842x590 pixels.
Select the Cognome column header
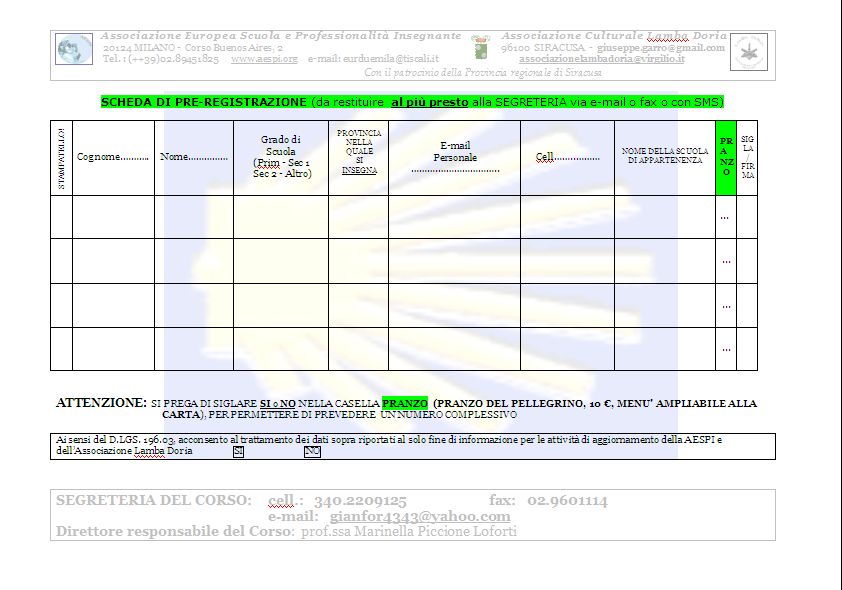(x=113, y=157)
